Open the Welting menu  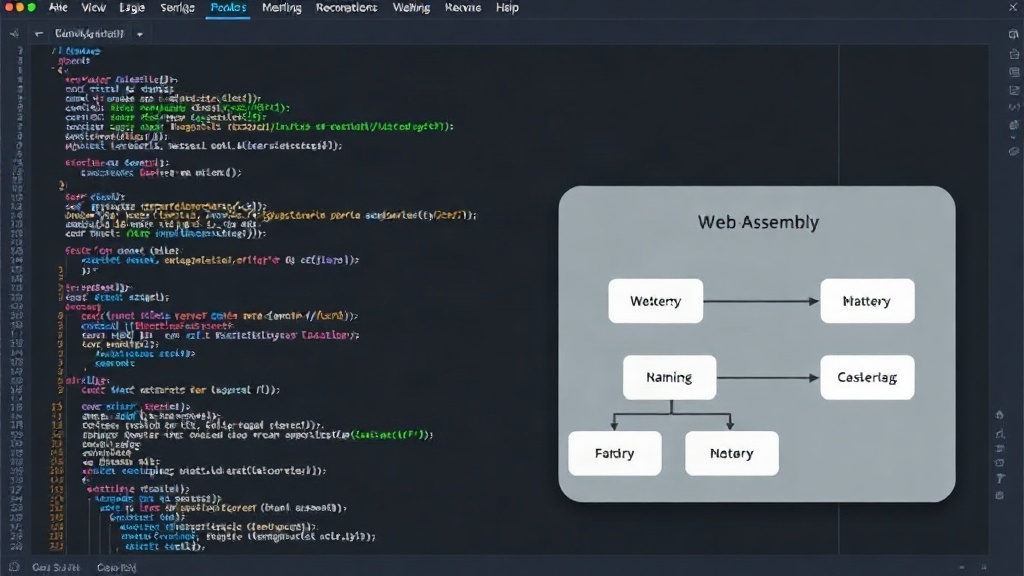pyautogui.click(x=411, y=8)
